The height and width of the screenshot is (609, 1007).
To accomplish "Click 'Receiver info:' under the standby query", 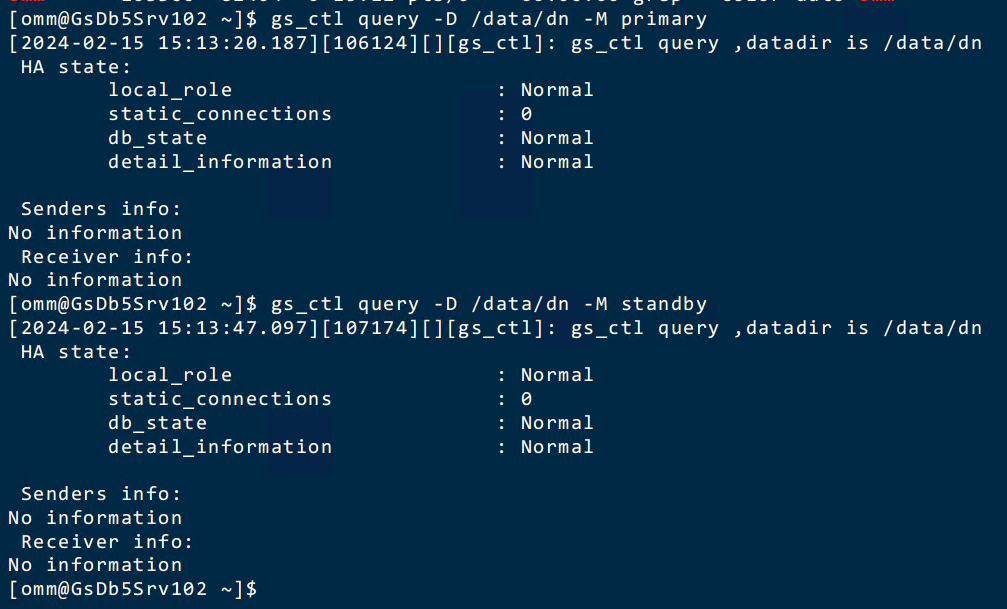I will point(107,542).
